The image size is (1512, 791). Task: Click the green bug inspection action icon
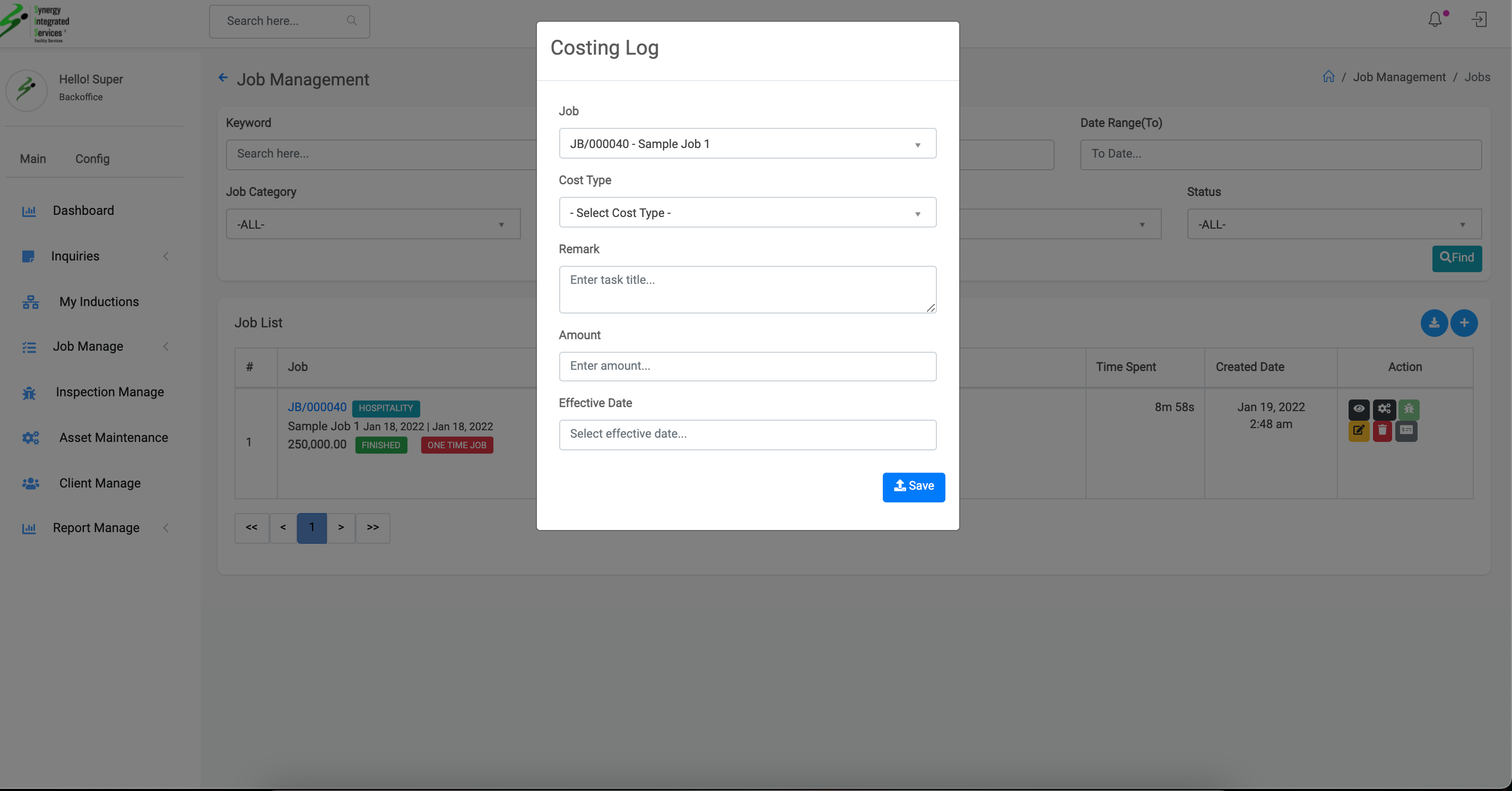click(x=1408, y=408)
